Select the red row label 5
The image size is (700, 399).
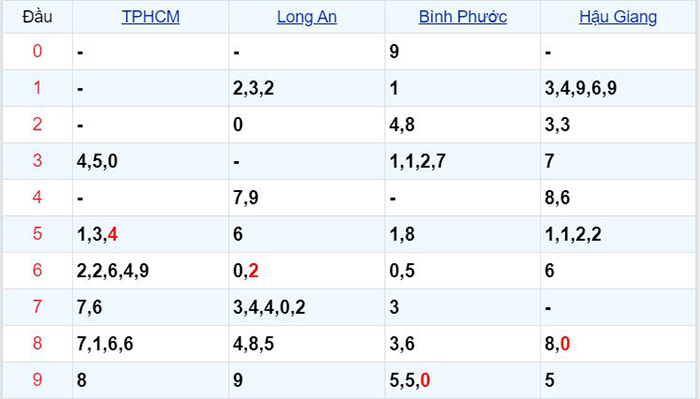point(38,233)
